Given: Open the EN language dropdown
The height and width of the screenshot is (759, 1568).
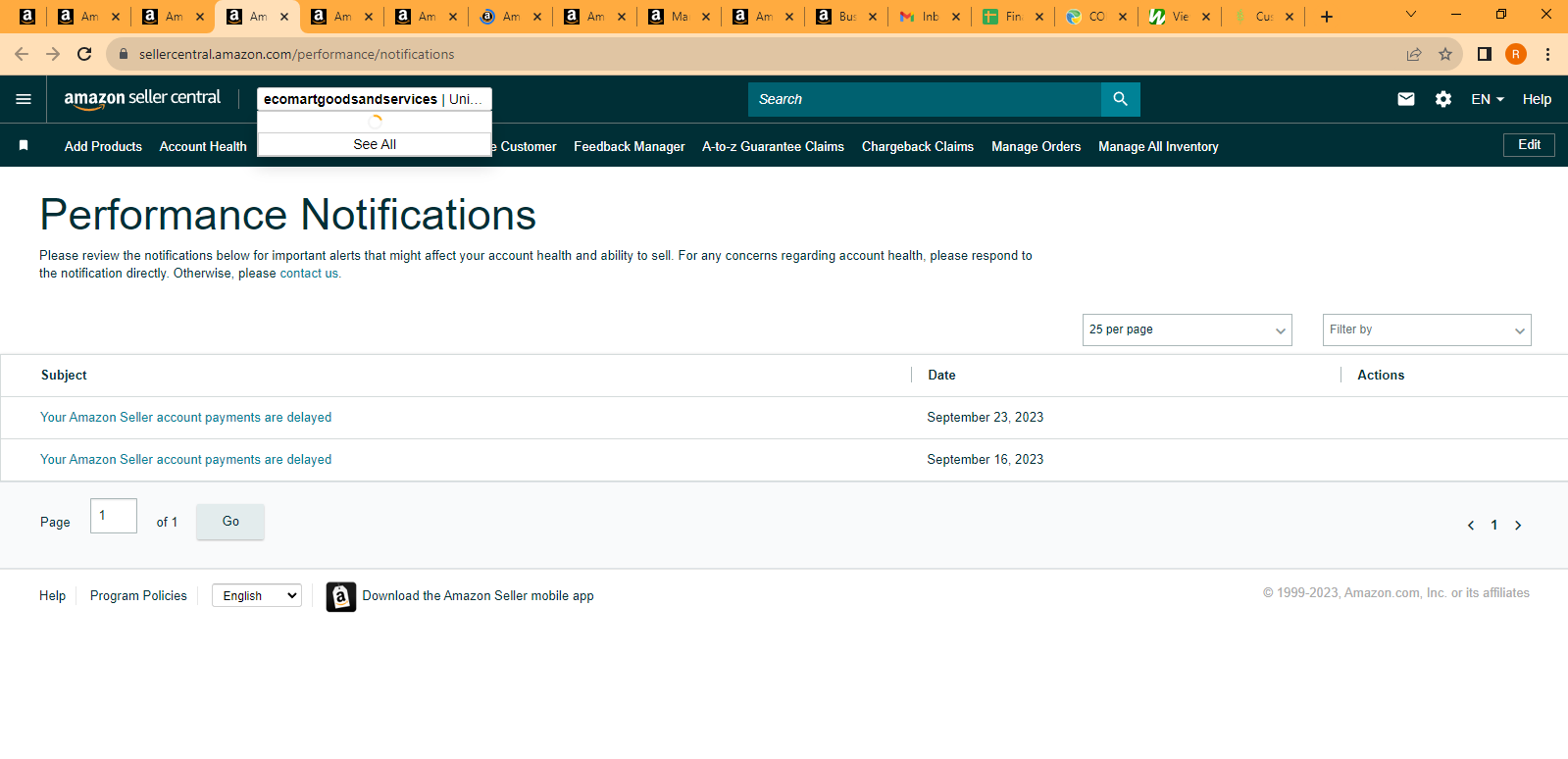Looking at the screenshot, I should click(x=1488, y=99).
